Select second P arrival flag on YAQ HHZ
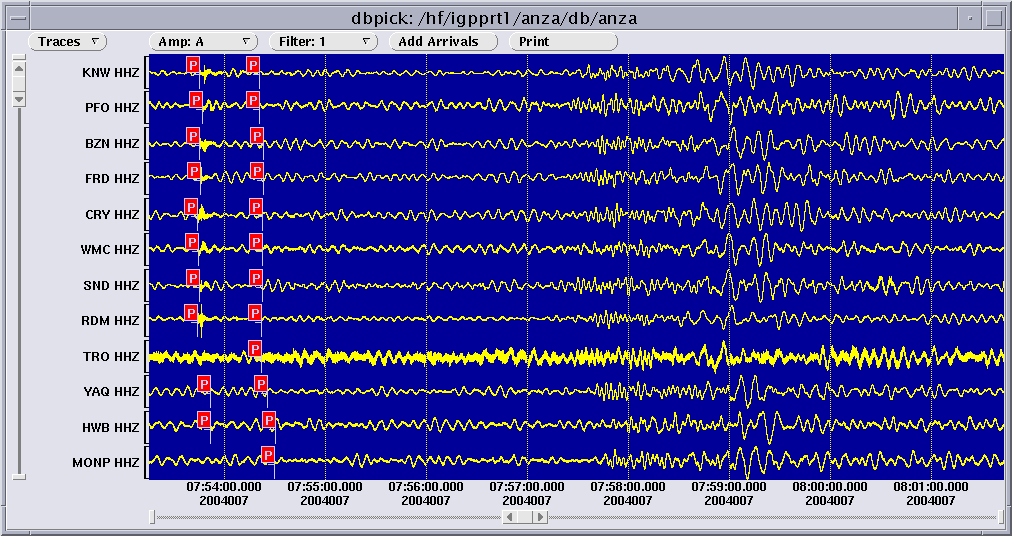The image size is (1012, 536). 261,384
